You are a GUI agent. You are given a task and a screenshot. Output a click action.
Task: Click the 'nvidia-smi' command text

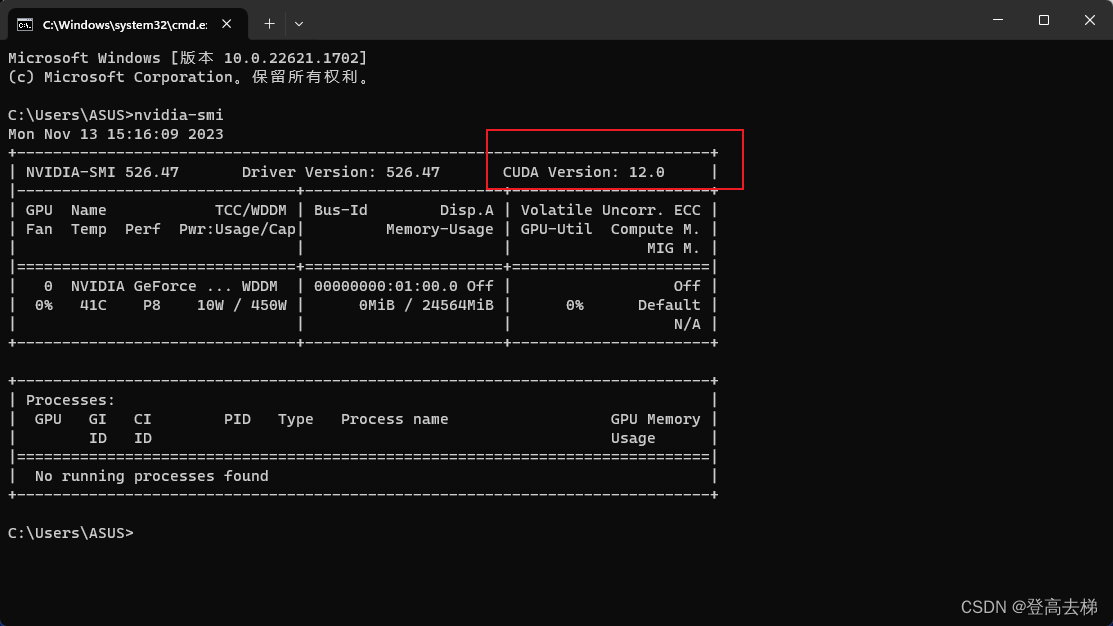[x=178, y=115]
